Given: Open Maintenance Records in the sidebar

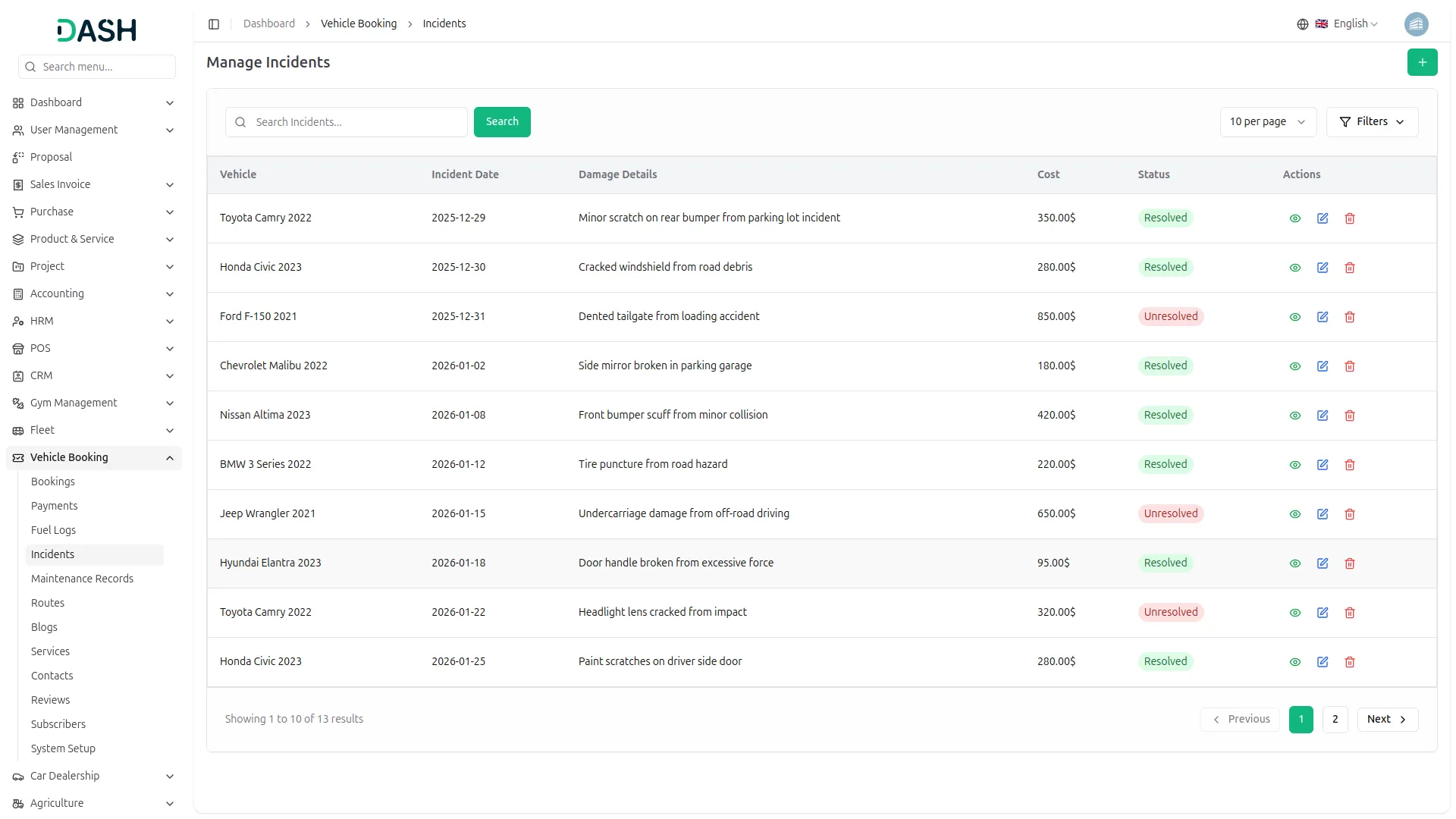Looking at the screenshot, I should [82, 579].
